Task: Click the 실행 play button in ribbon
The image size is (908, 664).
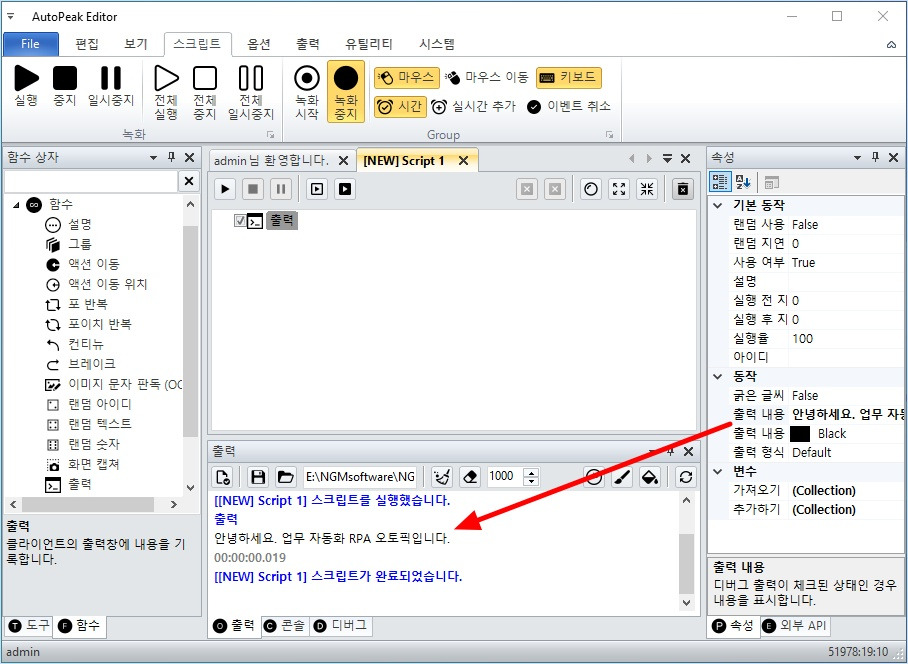Action: point(26,85)
